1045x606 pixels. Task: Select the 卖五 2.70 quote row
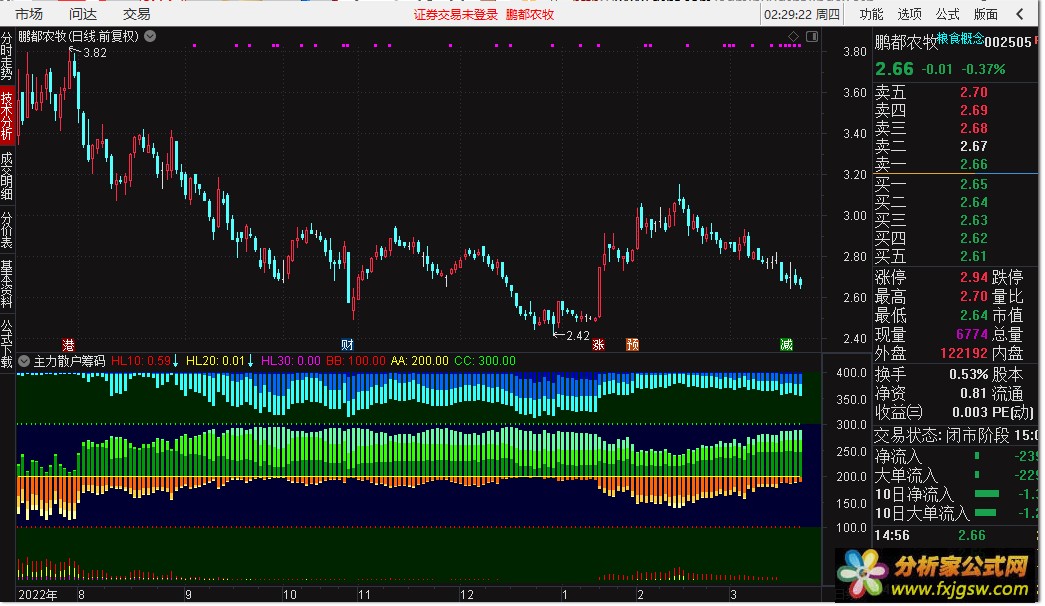957,92
